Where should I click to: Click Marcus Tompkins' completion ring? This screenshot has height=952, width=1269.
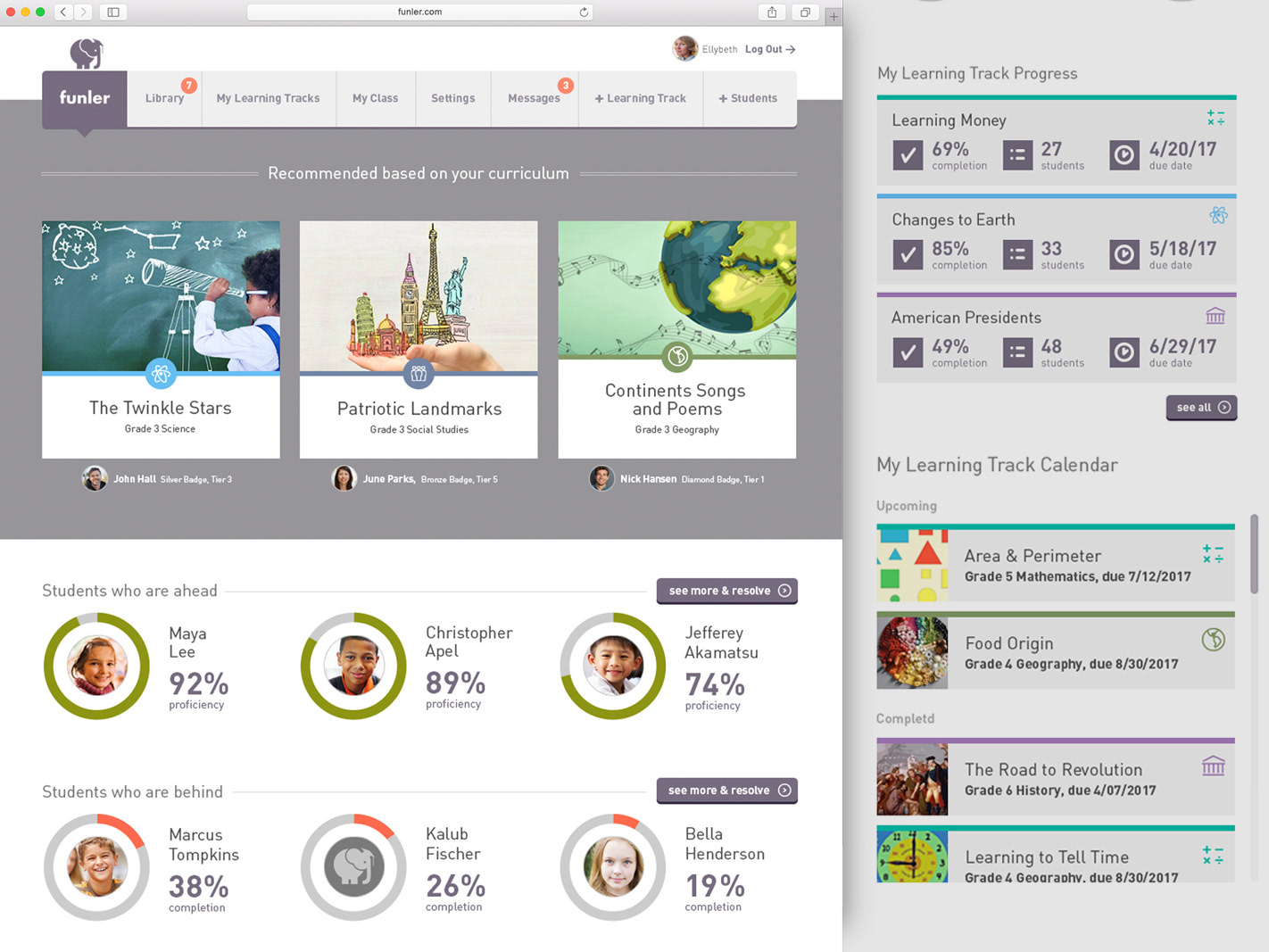[x=96, y=867]
